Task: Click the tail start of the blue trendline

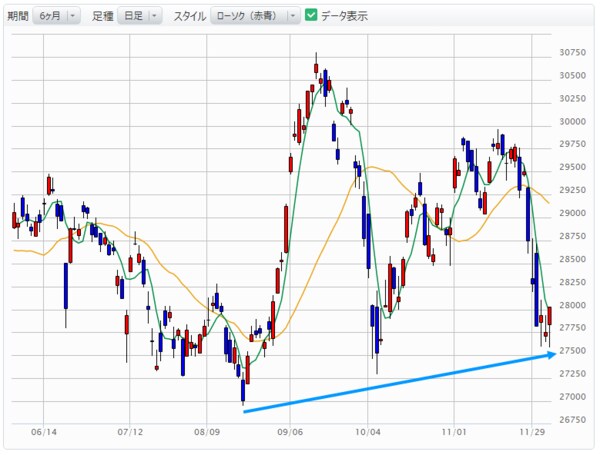Action: tap(245, 410)
